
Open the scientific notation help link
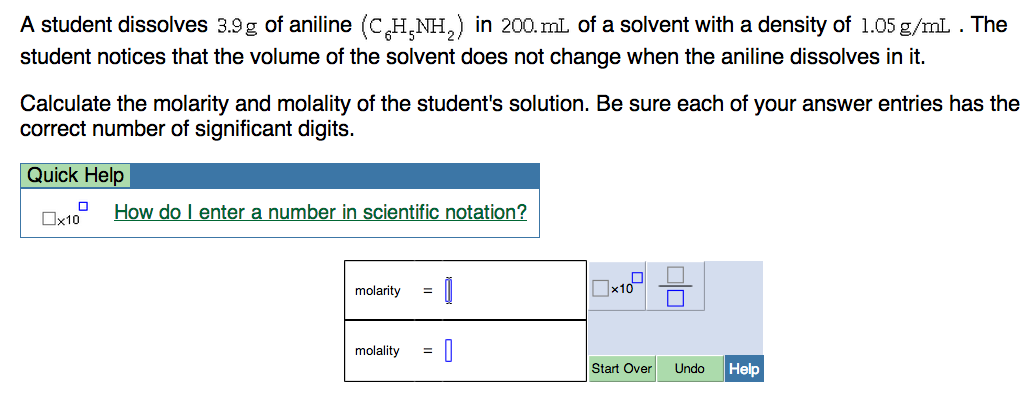click(320, 212)
